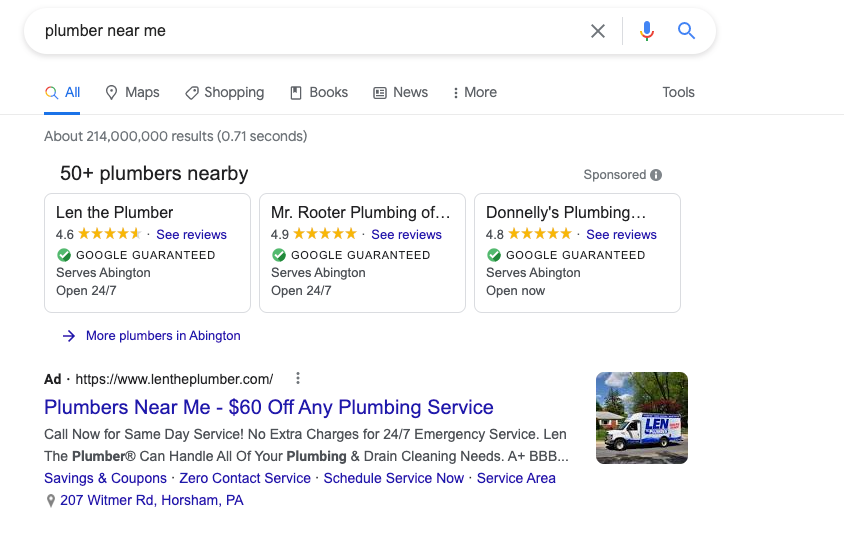
Task: Click 'Open now' on Donnelly's Plumbing card
Action: (515, 291)
